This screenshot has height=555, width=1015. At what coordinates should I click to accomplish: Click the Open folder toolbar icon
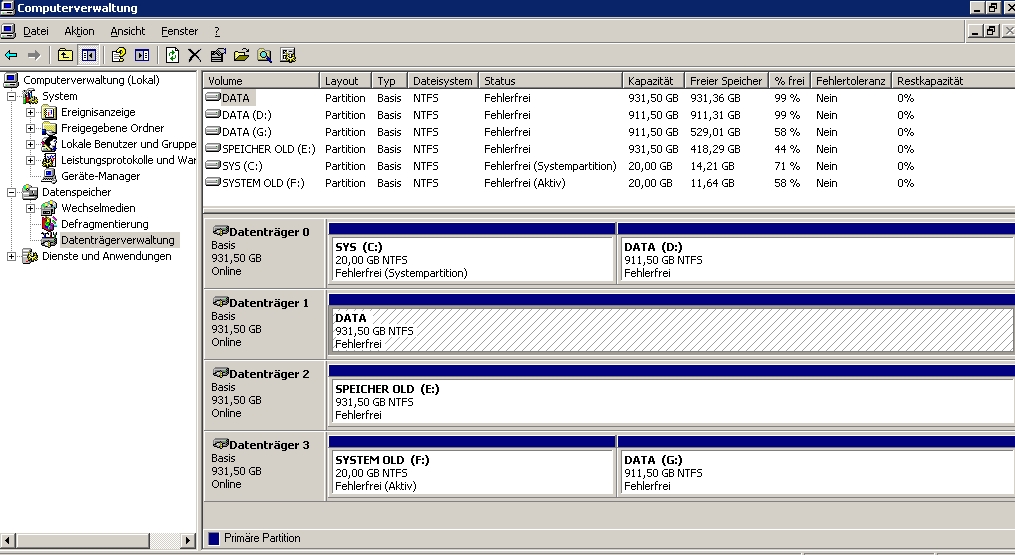point(241,55)
